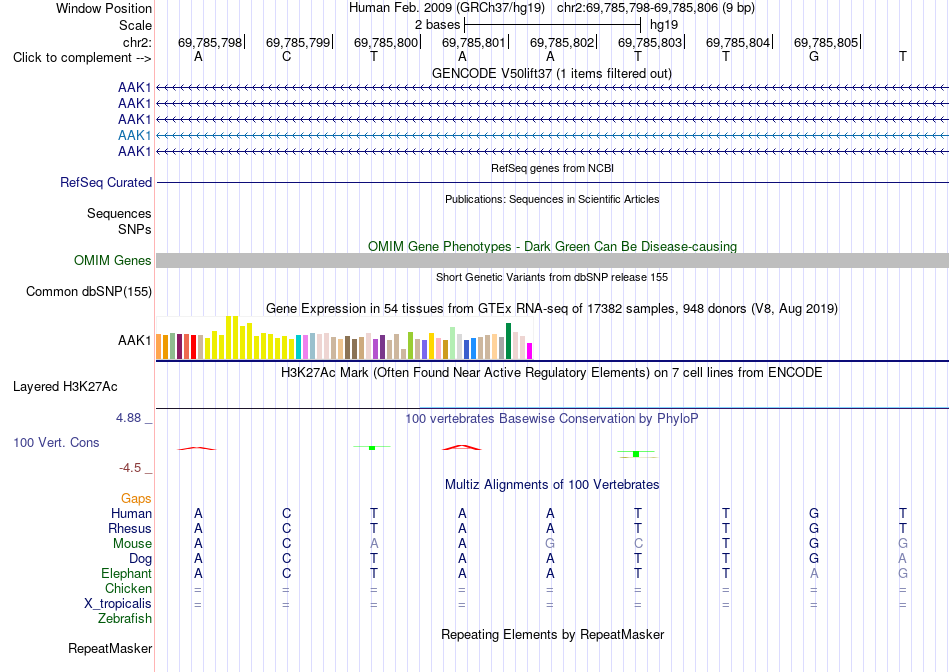Viewport: 950px width, 672px height.
Task: Click base C in the complement sequence row
Action: 287,56
